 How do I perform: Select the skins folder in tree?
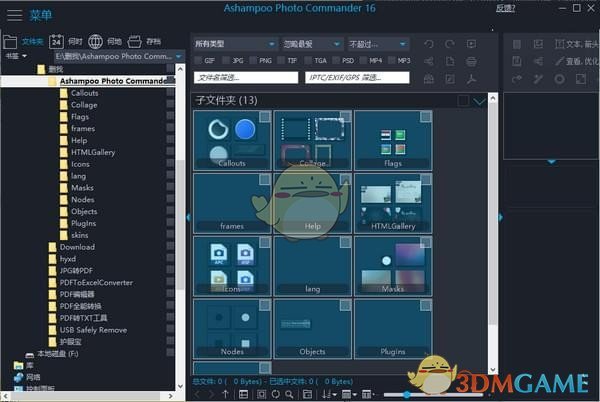[79, 235]
